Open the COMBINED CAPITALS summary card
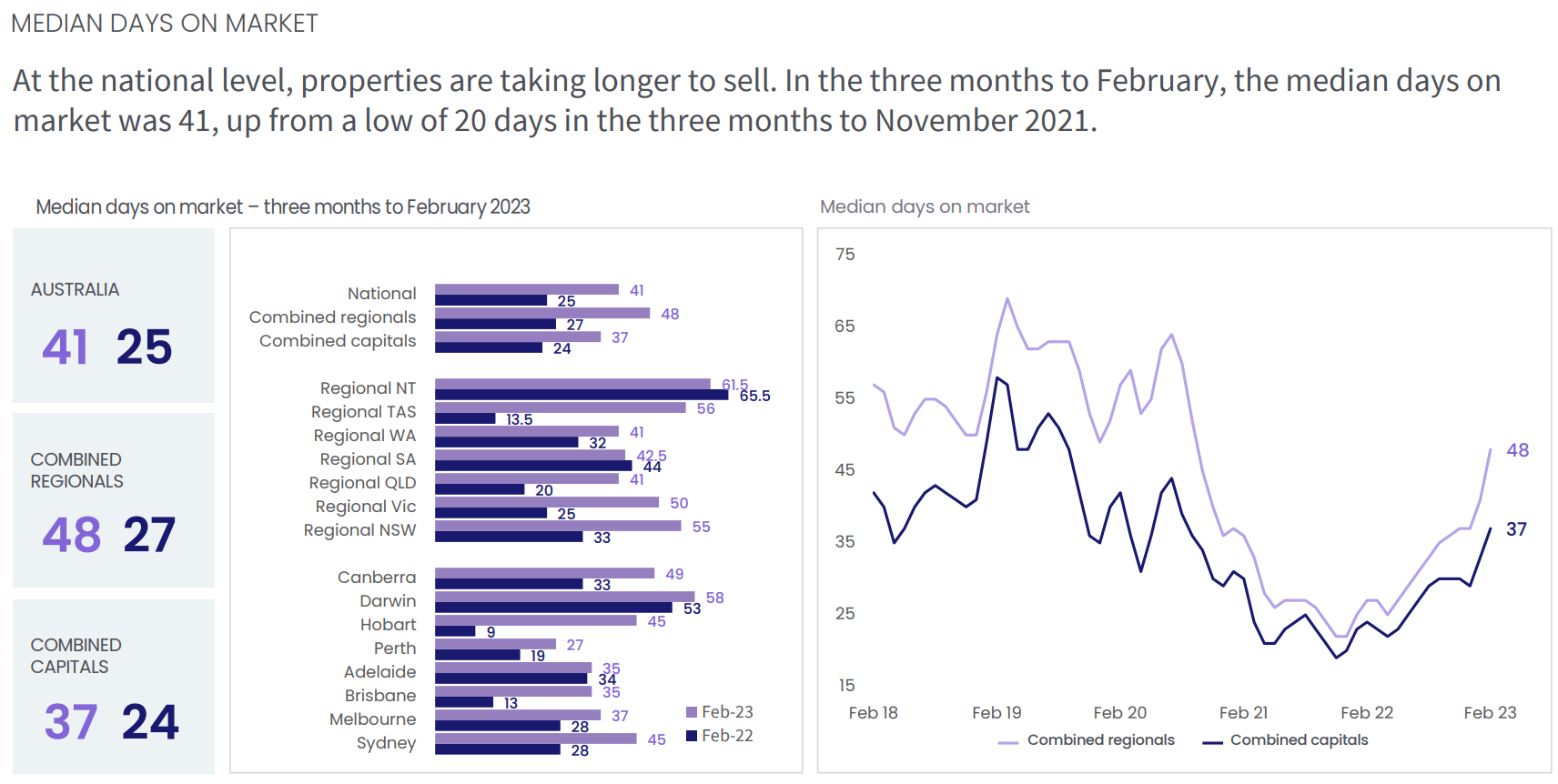This screenshot has height=784, width=1558. click(x=114, y=687)
